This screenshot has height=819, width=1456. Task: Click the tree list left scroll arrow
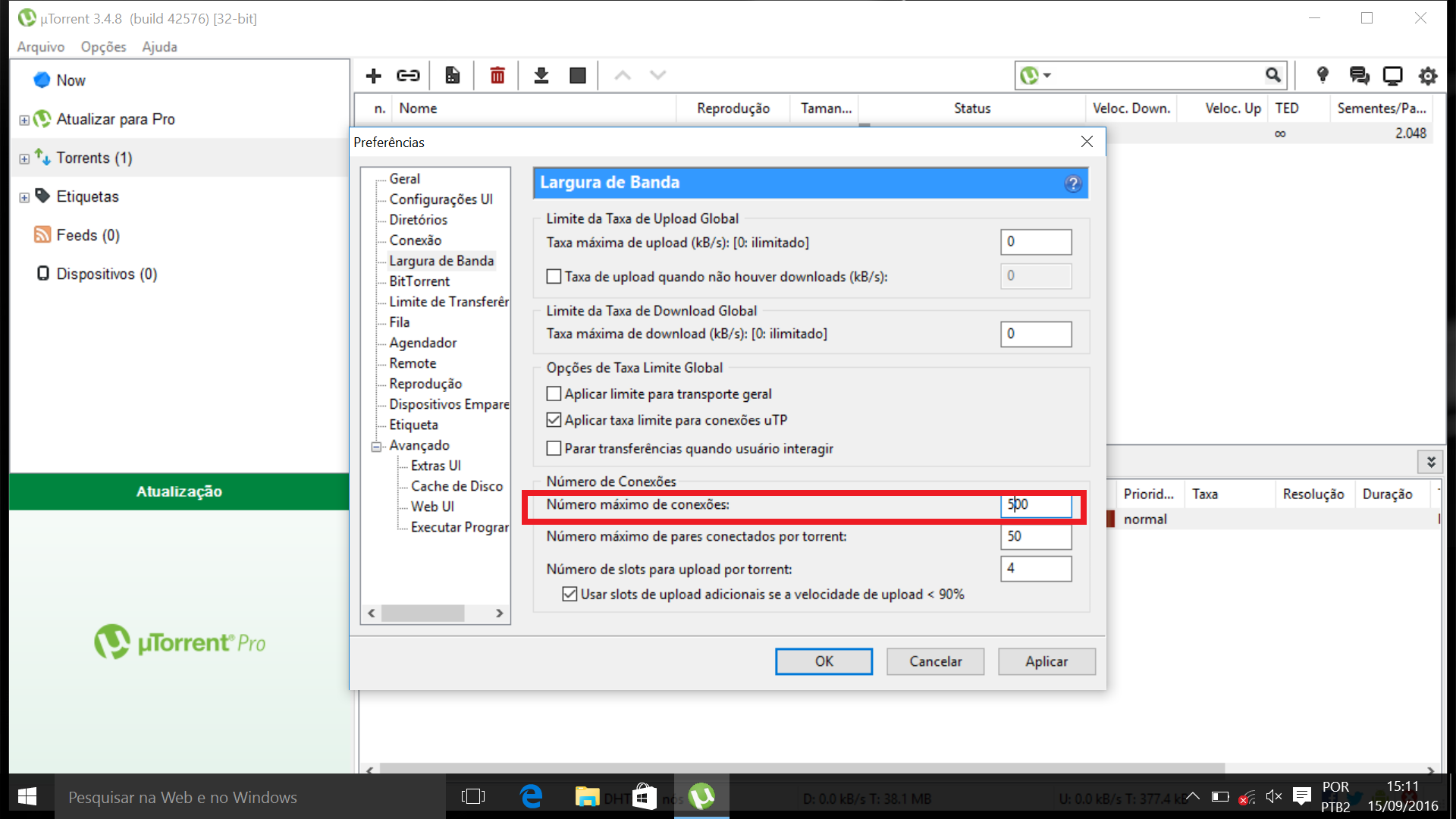tap(372, 613)
